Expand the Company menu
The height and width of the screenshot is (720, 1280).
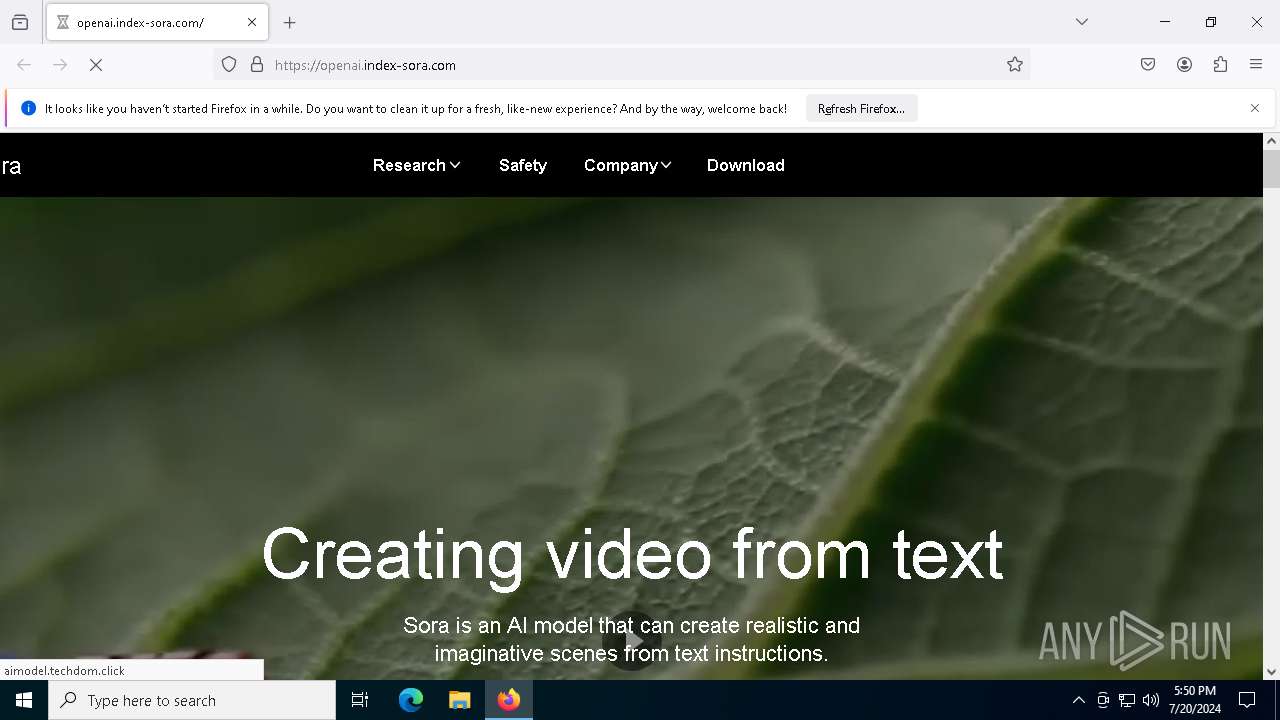(x=628, y=165)
